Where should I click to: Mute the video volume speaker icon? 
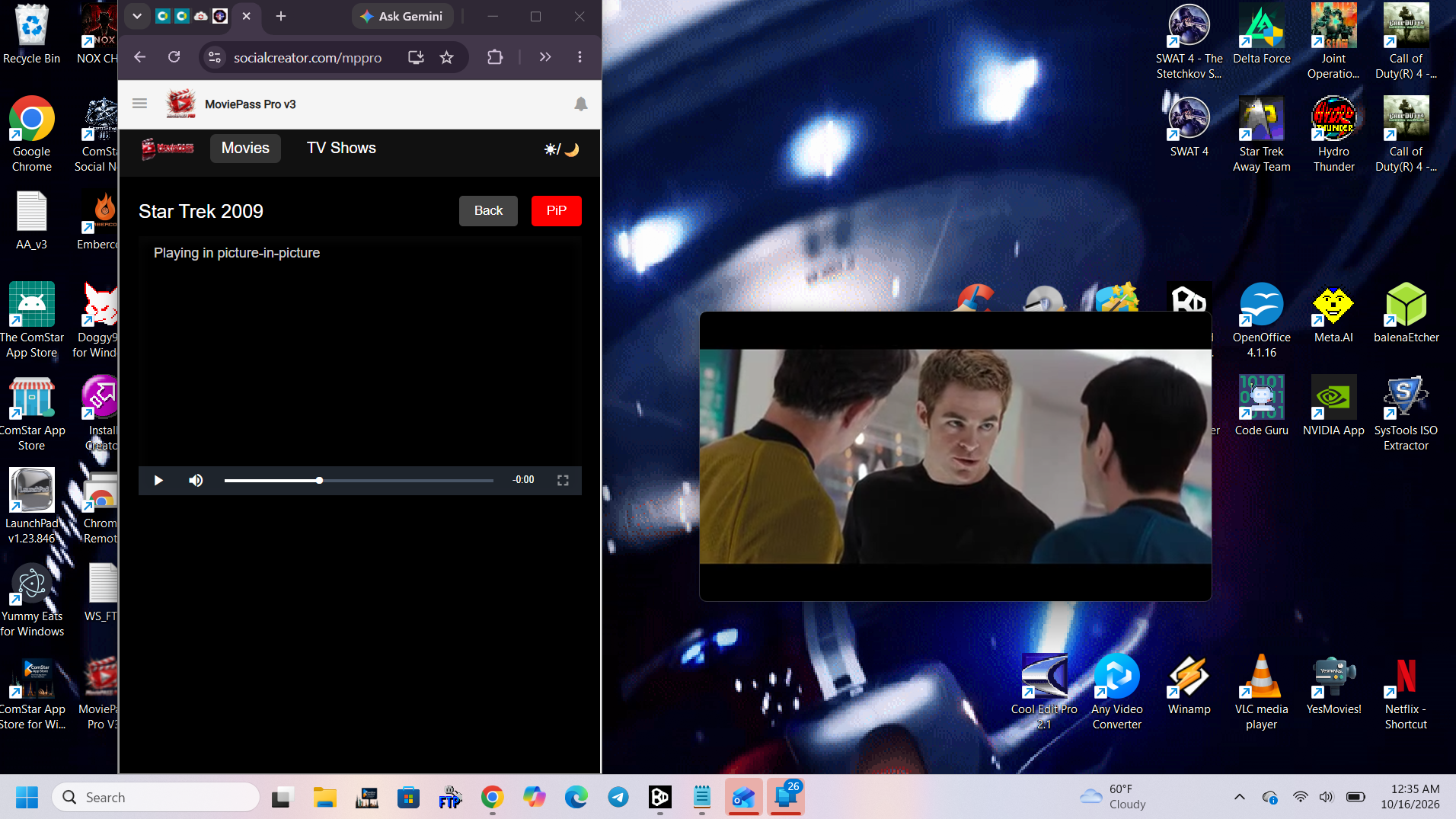click(x=196, y=480)
